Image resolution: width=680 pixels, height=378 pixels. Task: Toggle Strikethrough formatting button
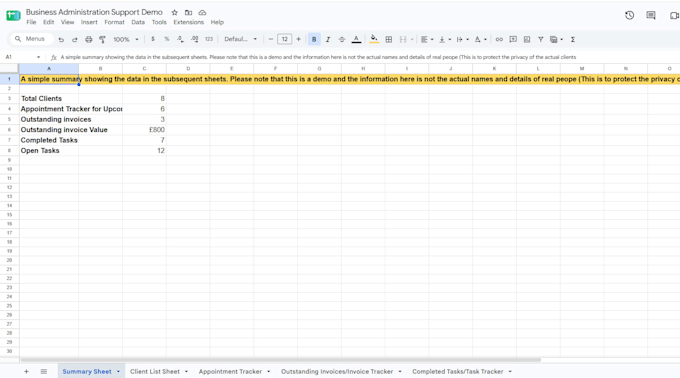(342, 39)
